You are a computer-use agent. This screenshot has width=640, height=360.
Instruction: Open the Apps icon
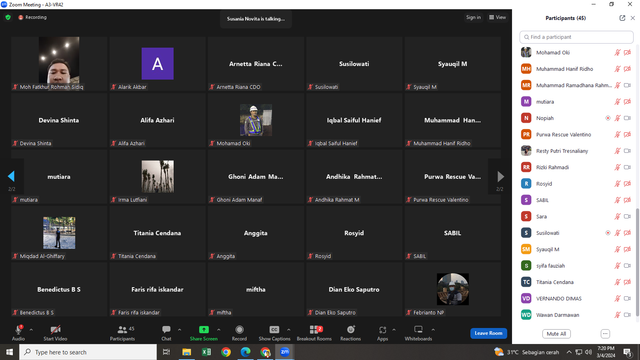[x=382, y=329]
